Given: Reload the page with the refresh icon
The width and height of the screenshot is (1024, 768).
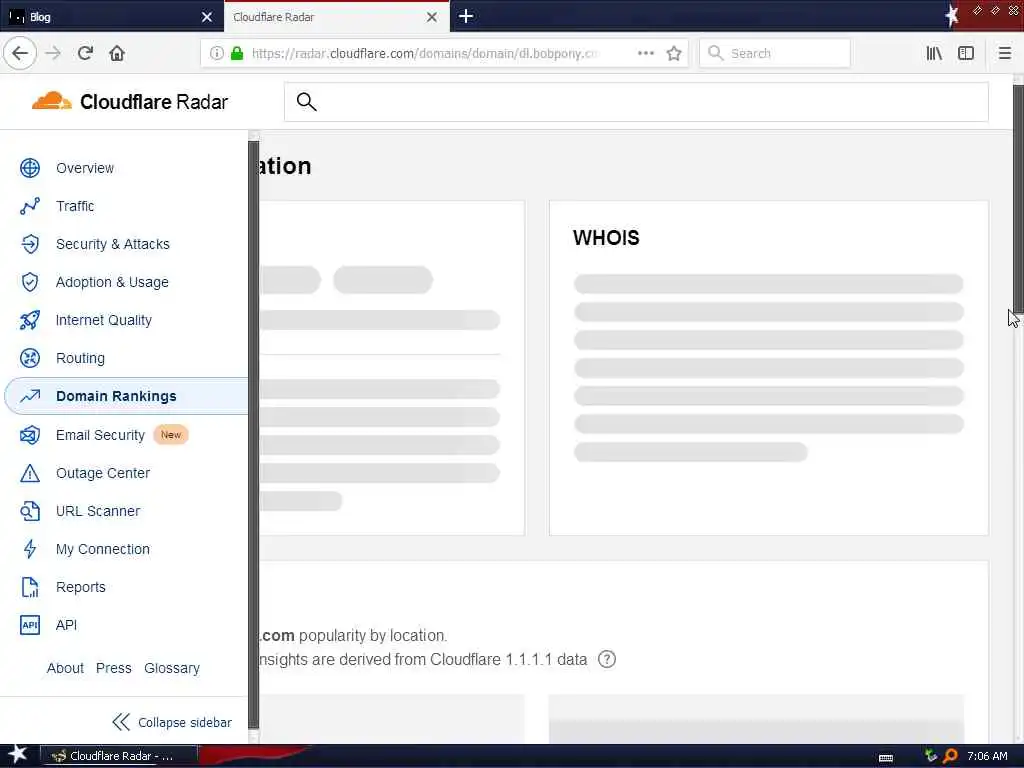Looking at the screenshot, I should [85, 53].
